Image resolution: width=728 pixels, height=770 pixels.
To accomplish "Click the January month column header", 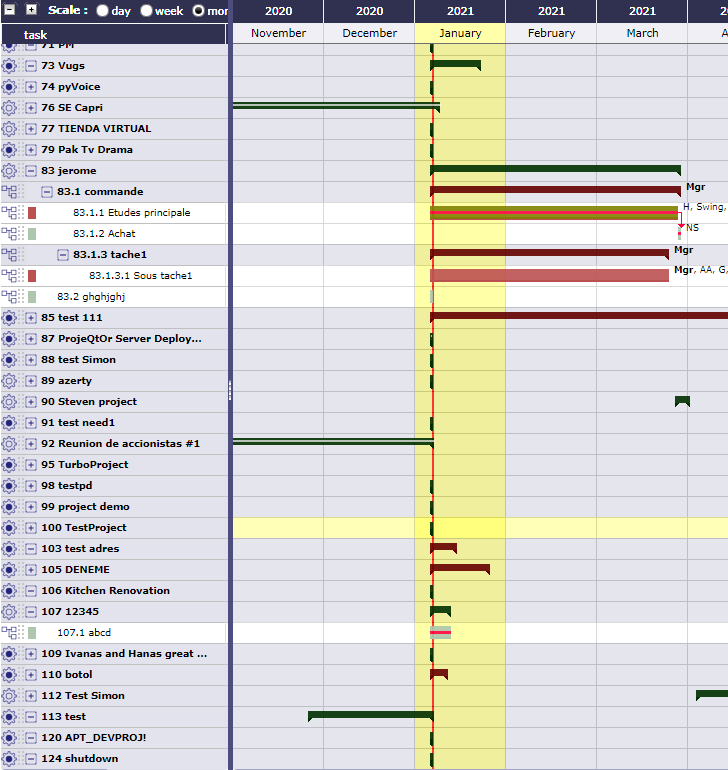I will 460,33.
